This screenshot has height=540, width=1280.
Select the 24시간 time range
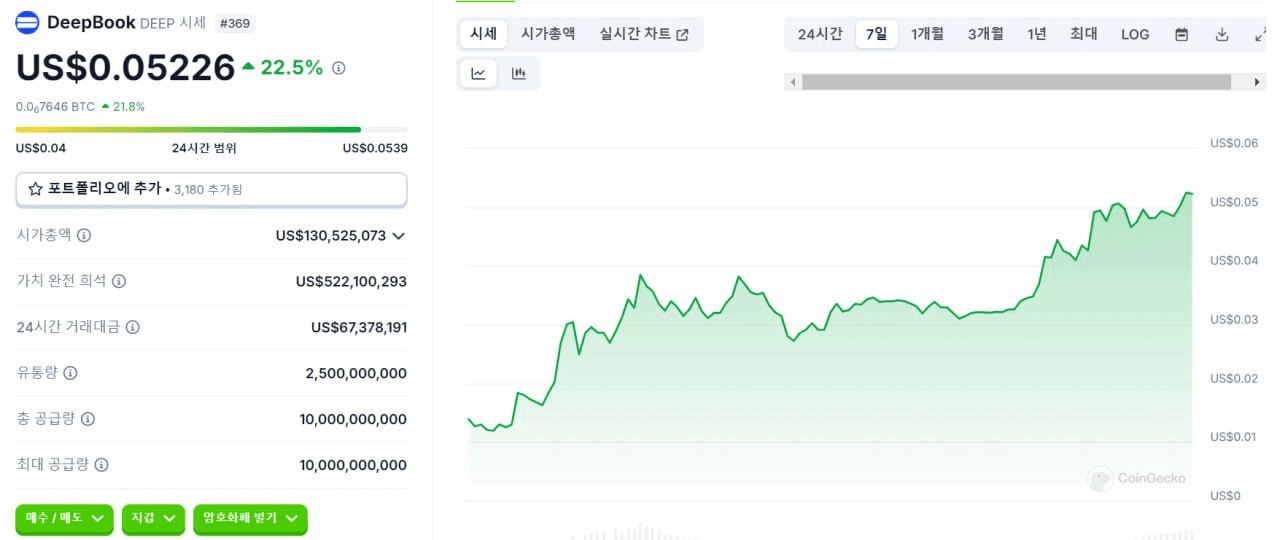click(820, 34)
